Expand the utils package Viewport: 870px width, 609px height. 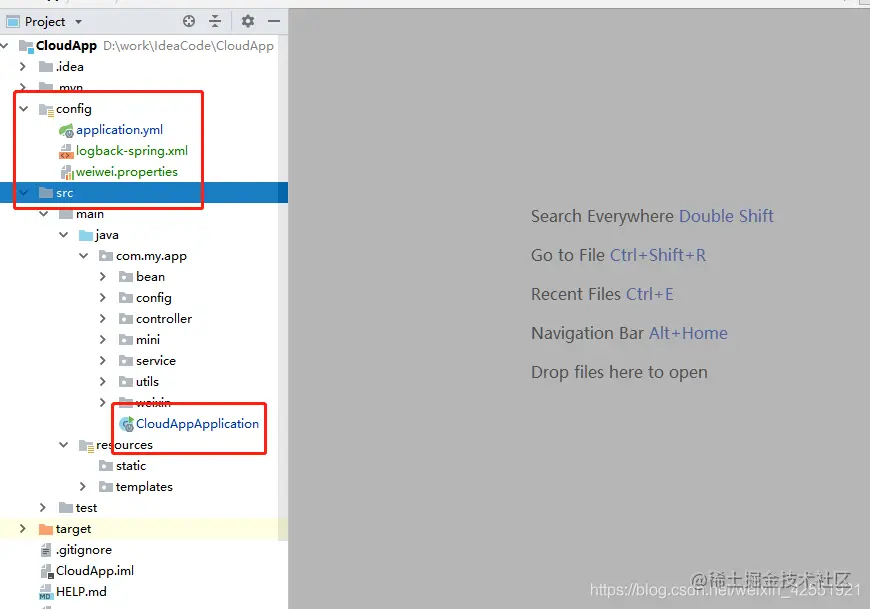pyautogui.click(x=103, y=382)
